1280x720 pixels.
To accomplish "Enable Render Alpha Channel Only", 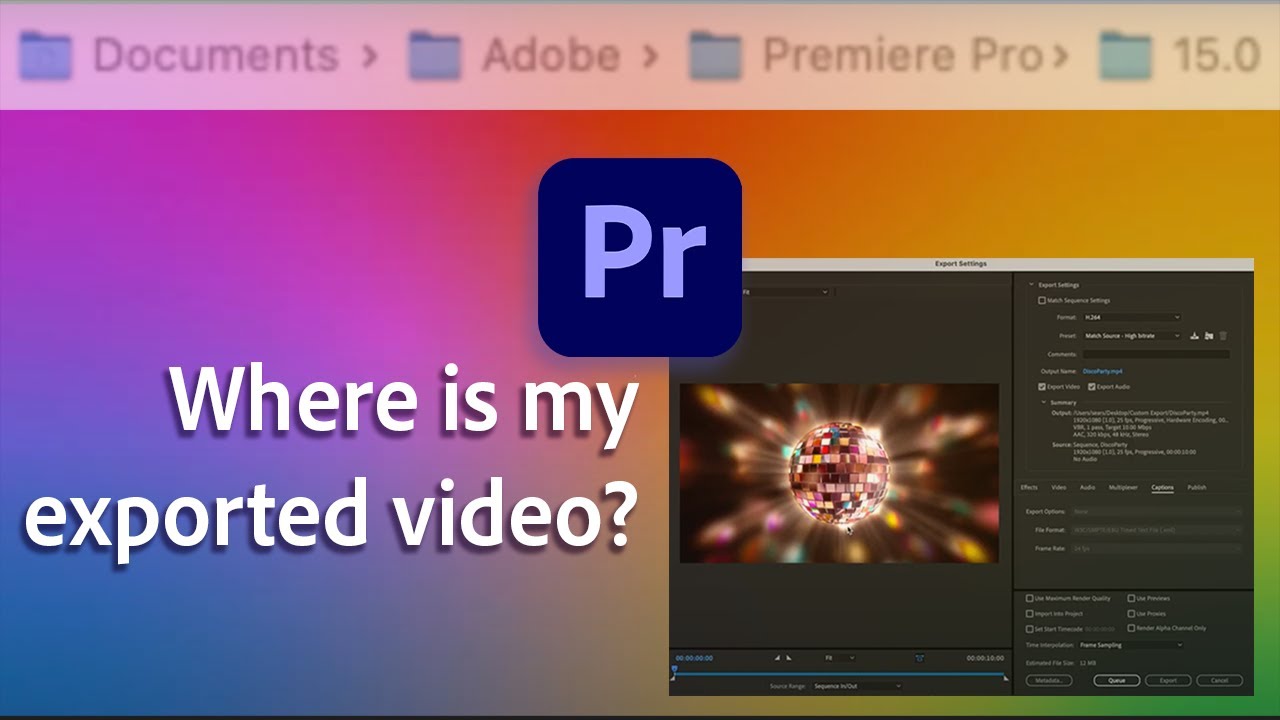I will click(x=1131, y=628).
